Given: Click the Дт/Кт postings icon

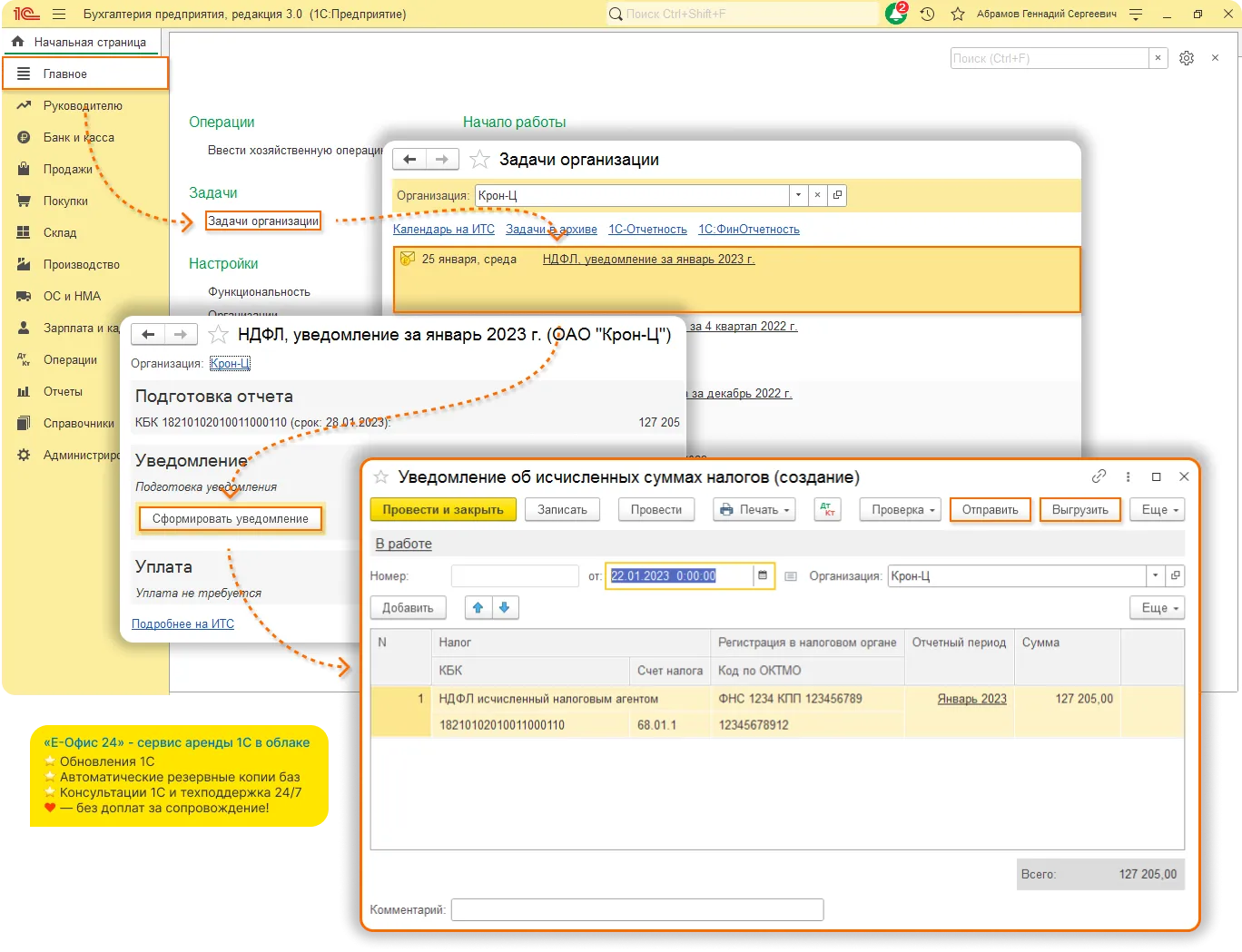Looking at the screenshot, I should pyautogui.click(x=827, y=510).
